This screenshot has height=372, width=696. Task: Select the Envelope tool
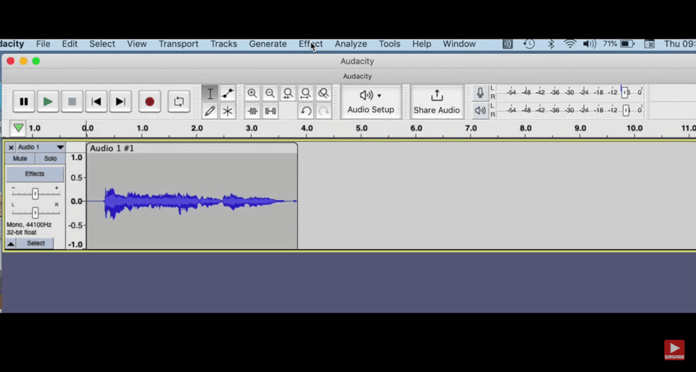point(227,93)
